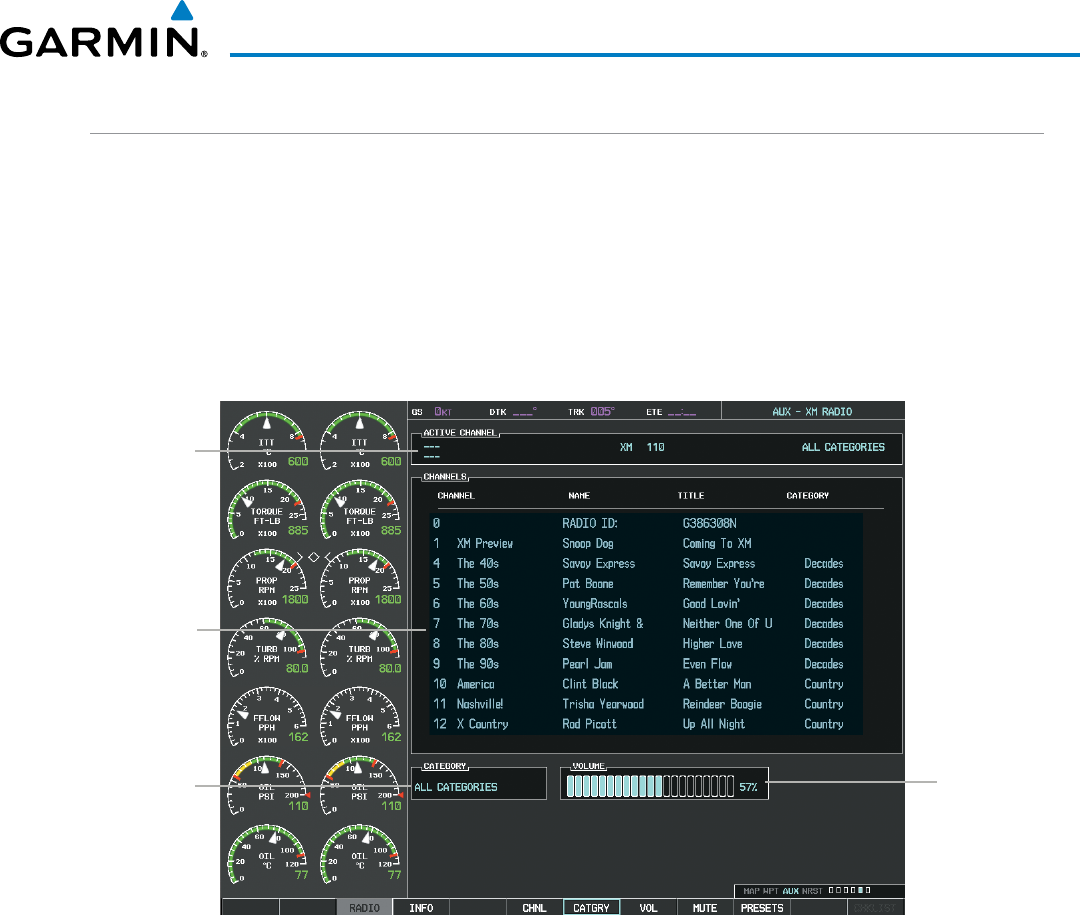Click the right FFLOW PPH gauge
This screenshot has height=915, width=1080.
point(360,717)
